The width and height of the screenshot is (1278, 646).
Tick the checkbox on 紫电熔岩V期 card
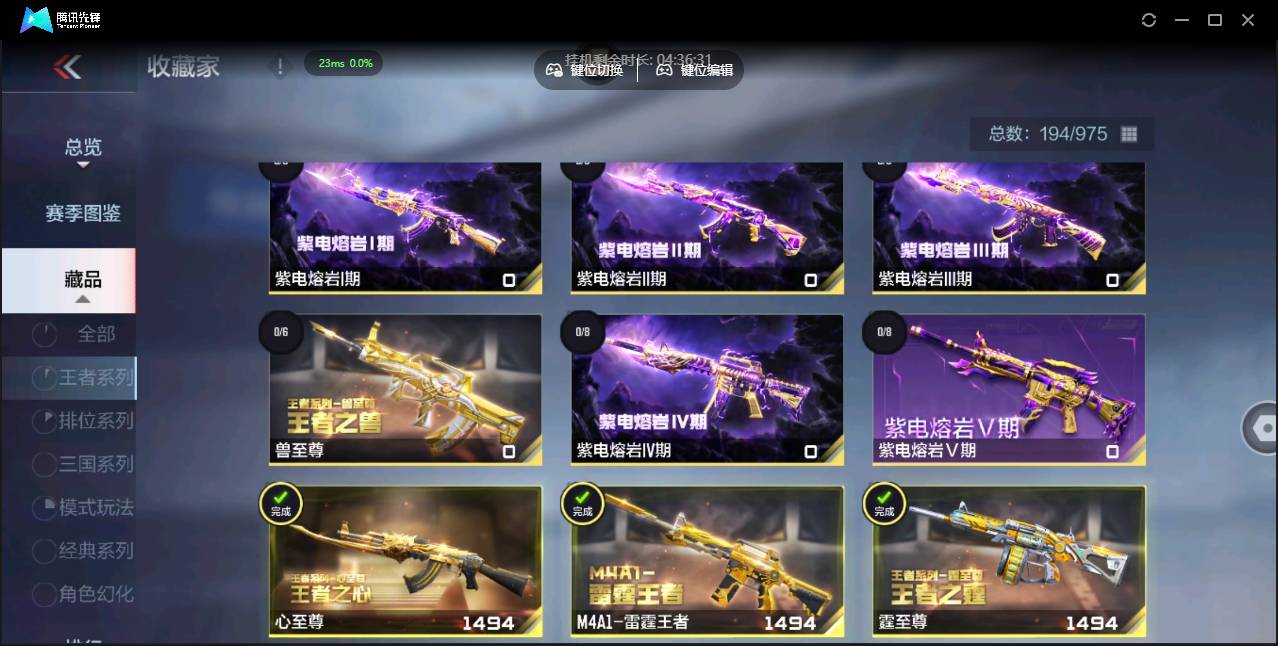pyautogui.click(x=1112, y=452)
